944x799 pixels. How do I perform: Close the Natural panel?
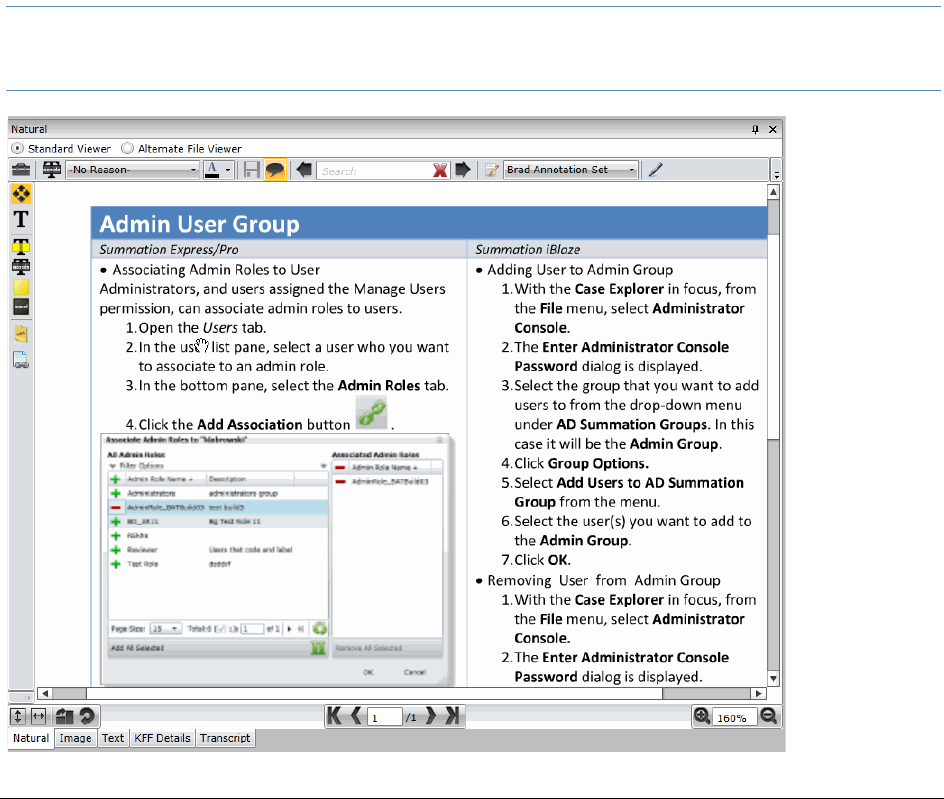tap(773, 129)
